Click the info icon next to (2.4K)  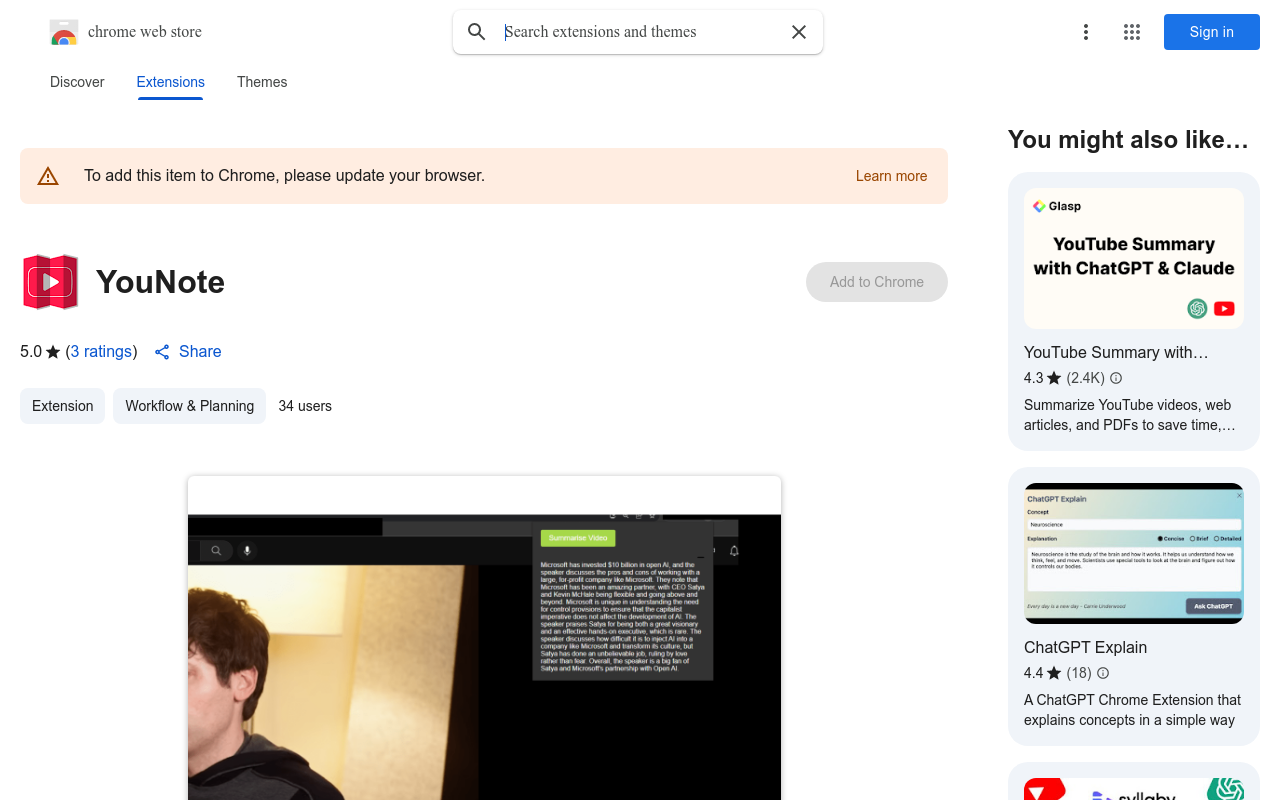point(1116,378)
